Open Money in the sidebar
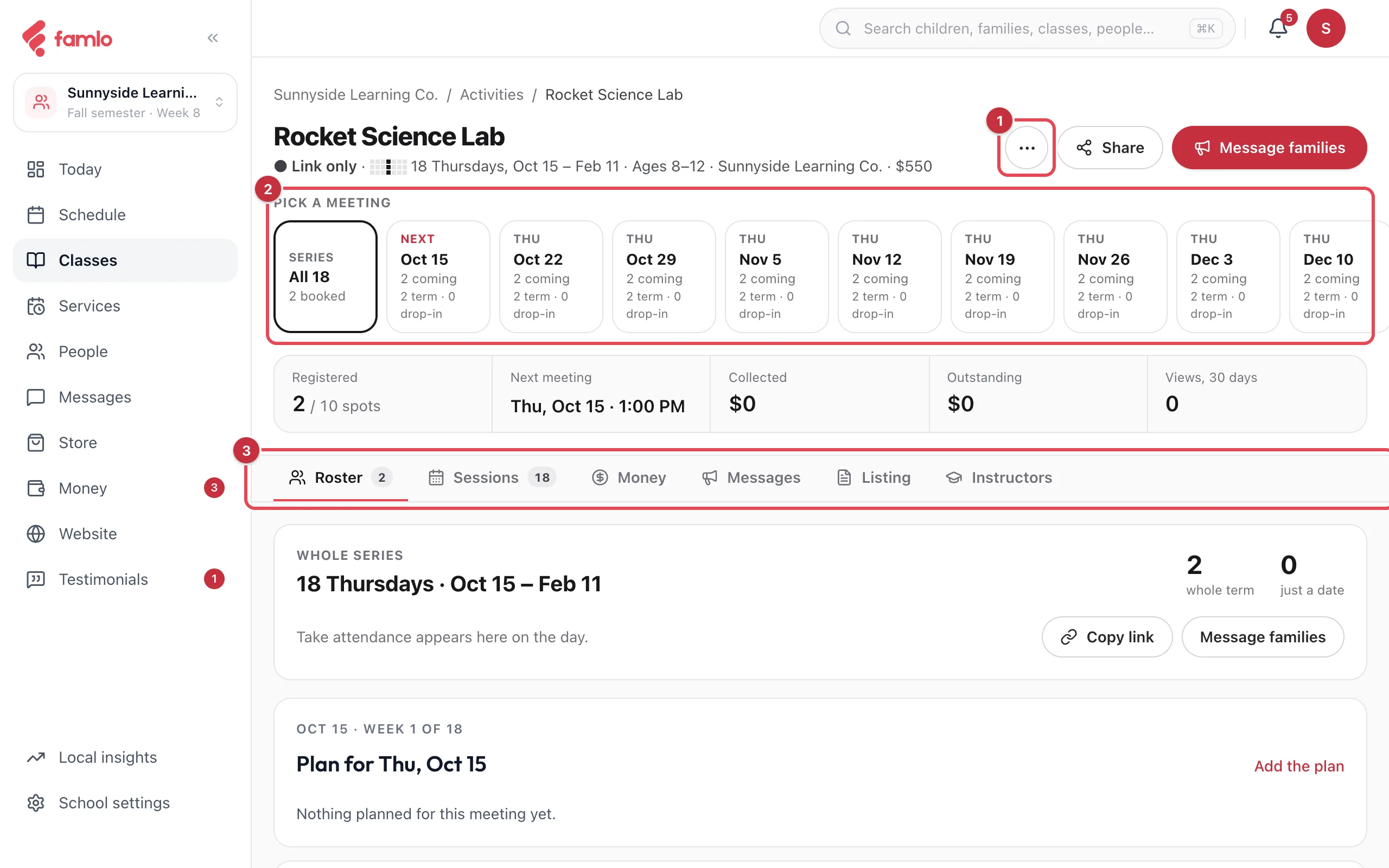 pyautogui.click(x=125, y=488)
